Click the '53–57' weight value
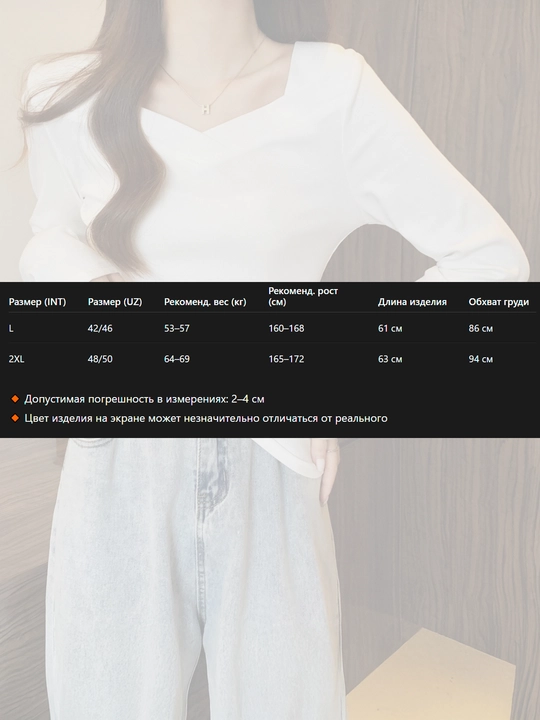 177,328
